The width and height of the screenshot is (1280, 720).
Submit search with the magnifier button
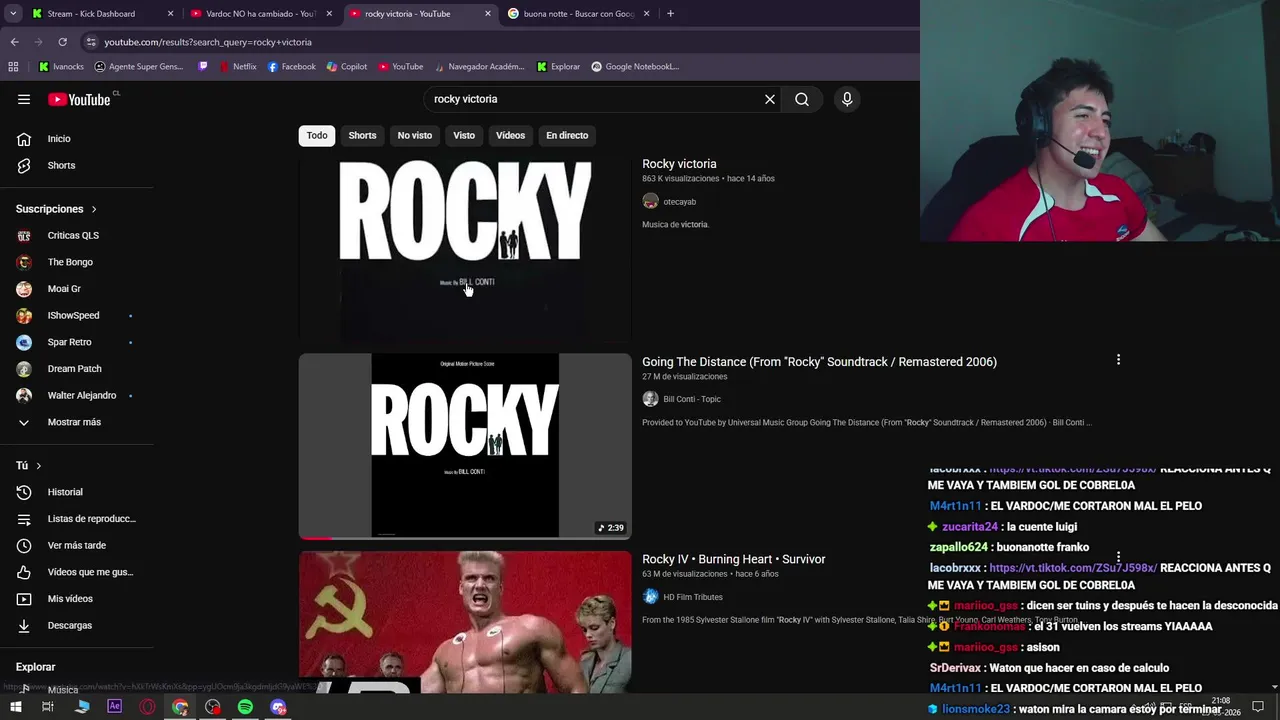802,99
